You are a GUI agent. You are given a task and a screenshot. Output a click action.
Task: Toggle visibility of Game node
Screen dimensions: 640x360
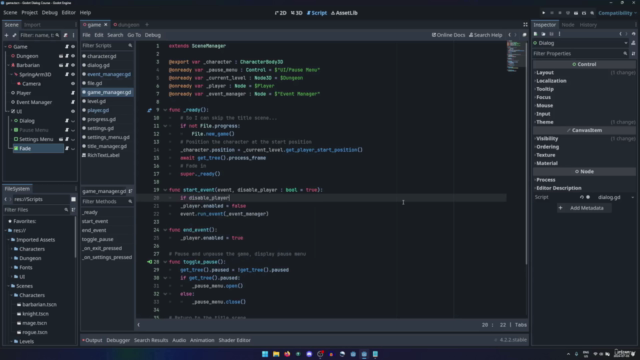(x=73, y=47)
